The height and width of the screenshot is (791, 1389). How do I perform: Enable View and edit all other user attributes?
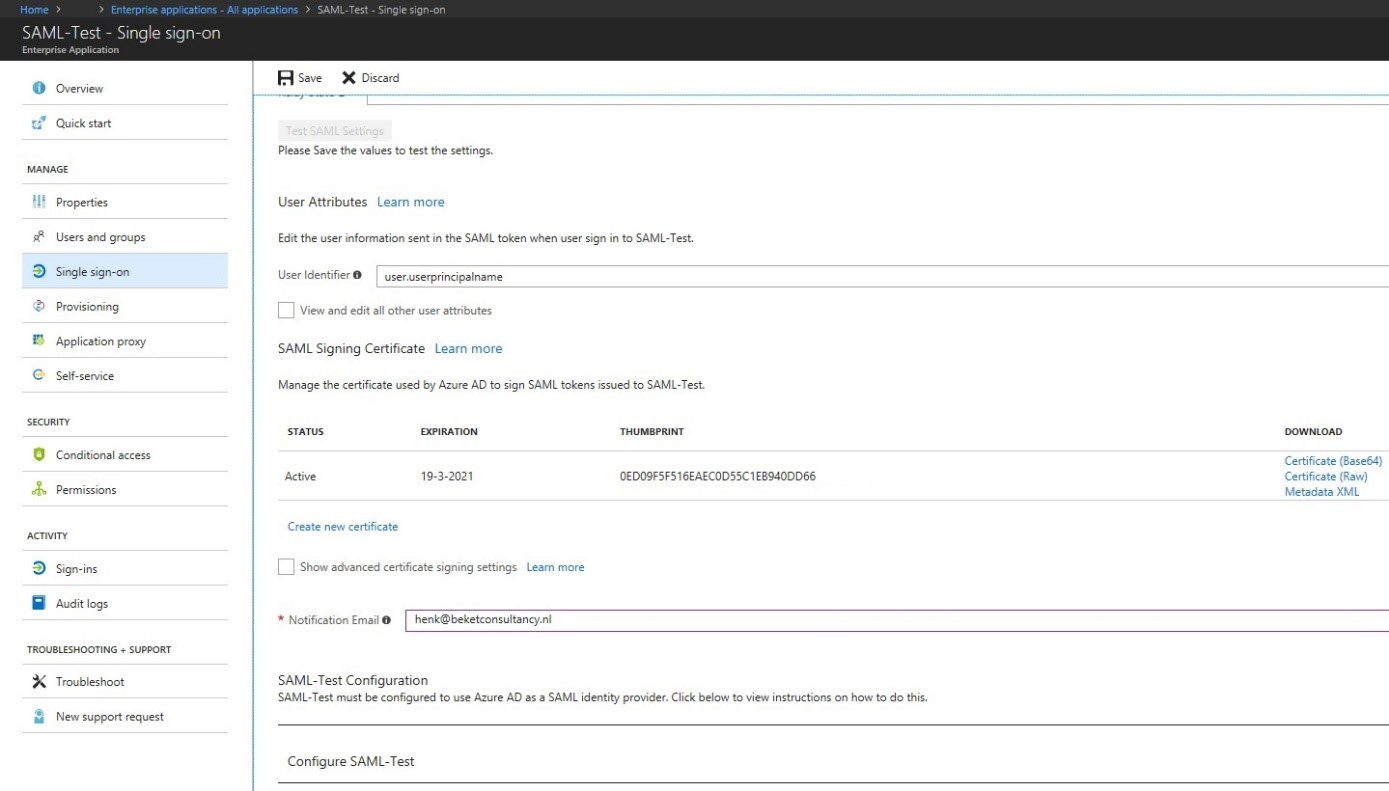click(x=286, y=310)
